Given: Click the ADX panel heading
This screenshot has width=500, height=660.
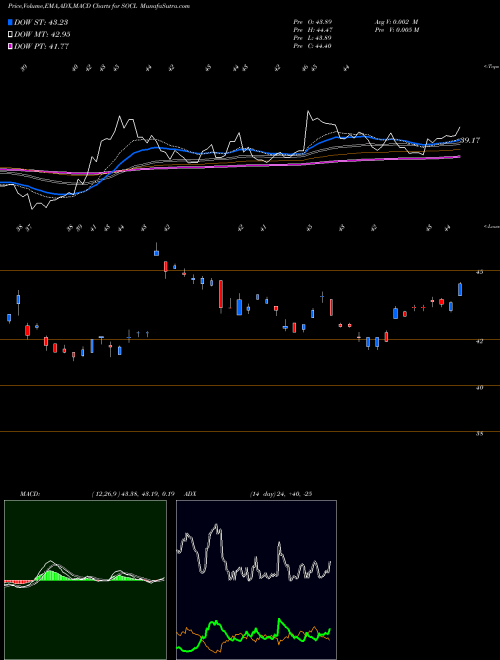Looking at the screenshot, I should 190,494.
